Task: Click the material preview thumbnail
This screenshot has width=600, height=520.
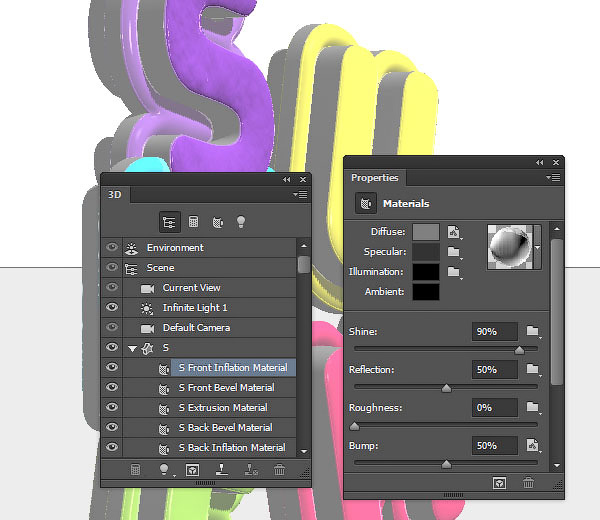Action: coord(510,247)
